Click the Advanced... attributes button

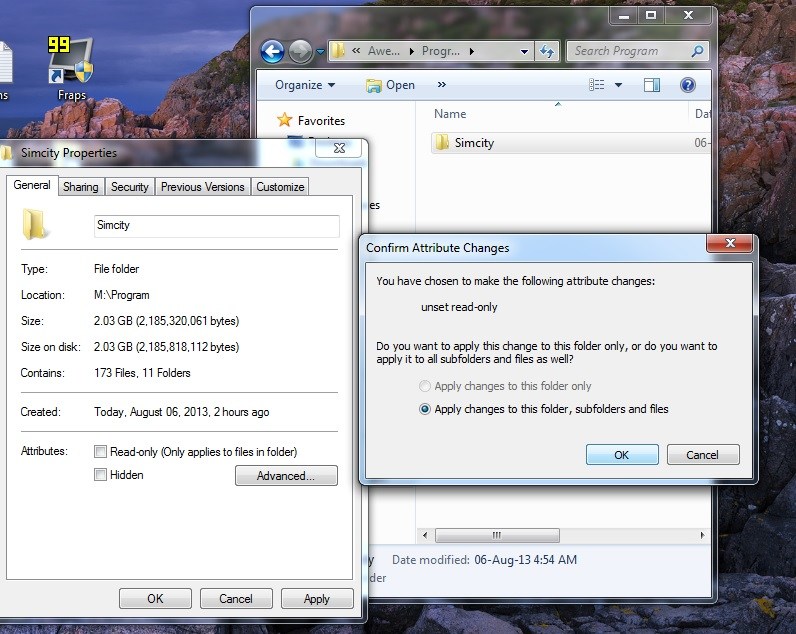[x=286, y=476]
